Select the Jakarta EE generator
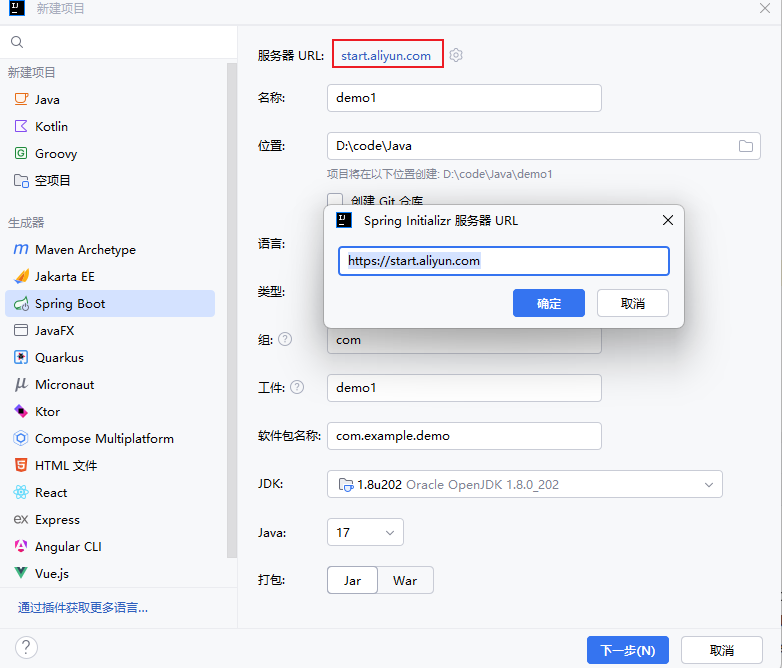 [x=110, y=276]
